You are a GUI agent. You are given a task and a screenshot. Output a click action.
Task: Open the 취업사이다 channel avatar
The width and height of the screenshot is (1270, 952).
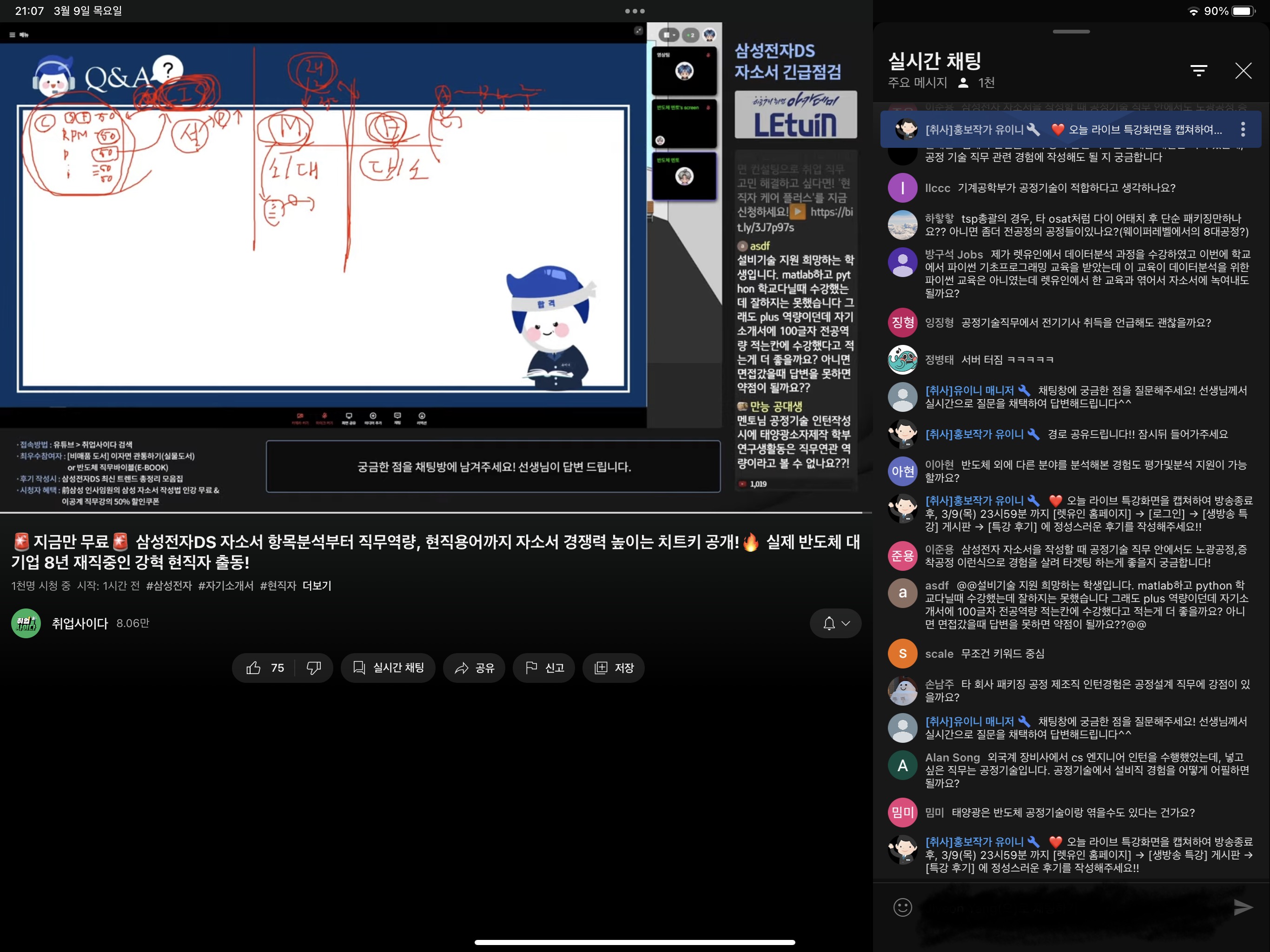pos(26,623)
